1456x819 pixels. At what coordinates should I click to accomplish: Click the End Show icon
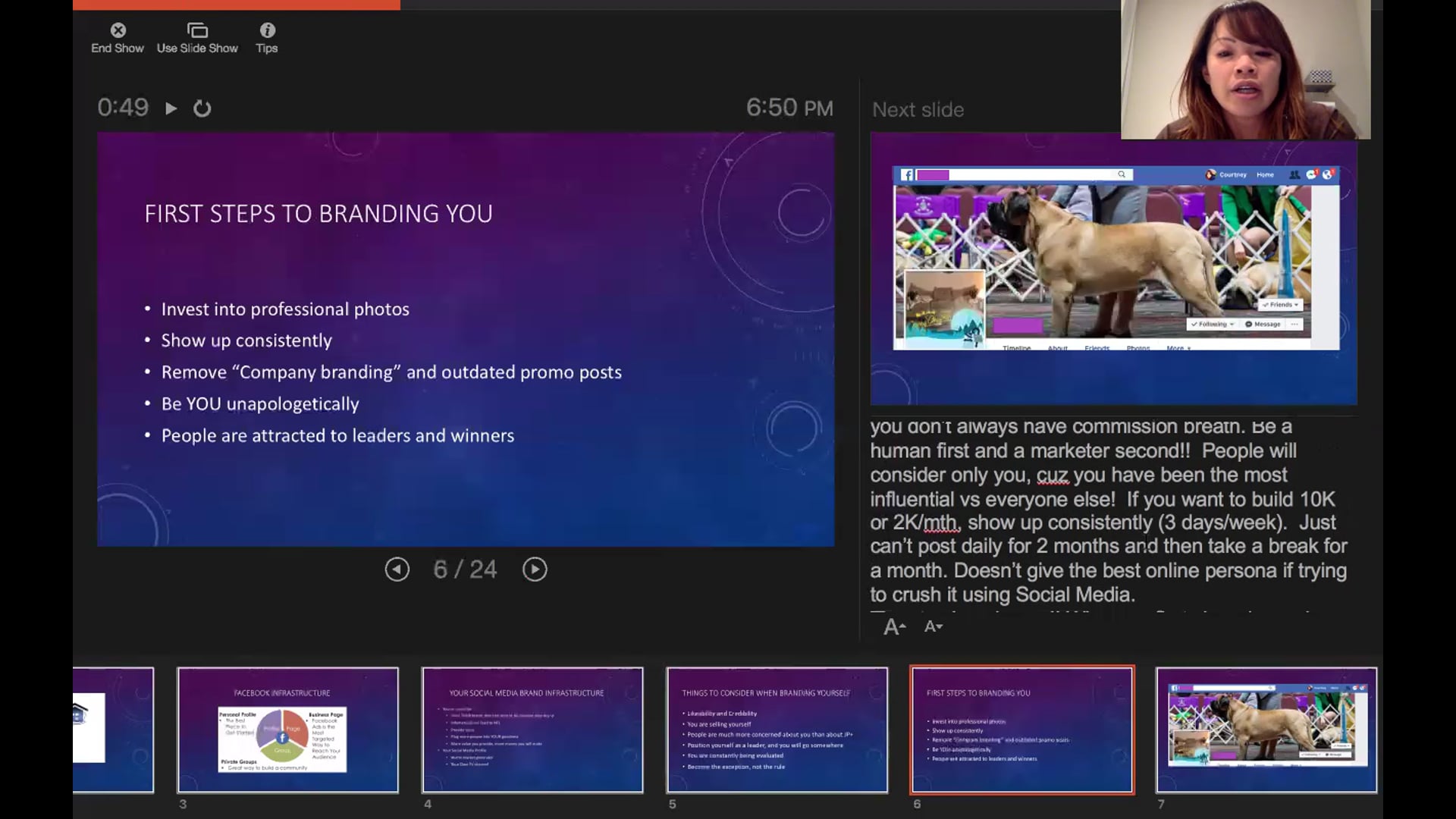pos(118,30)
